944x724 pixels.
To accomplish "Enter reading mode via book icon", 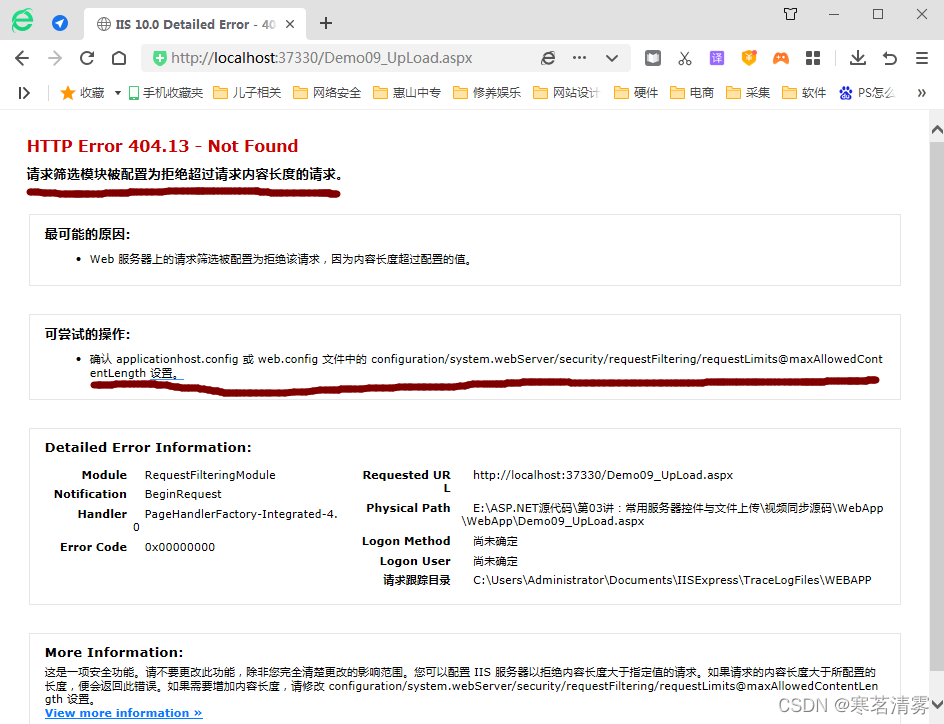I will click(653, 58).
